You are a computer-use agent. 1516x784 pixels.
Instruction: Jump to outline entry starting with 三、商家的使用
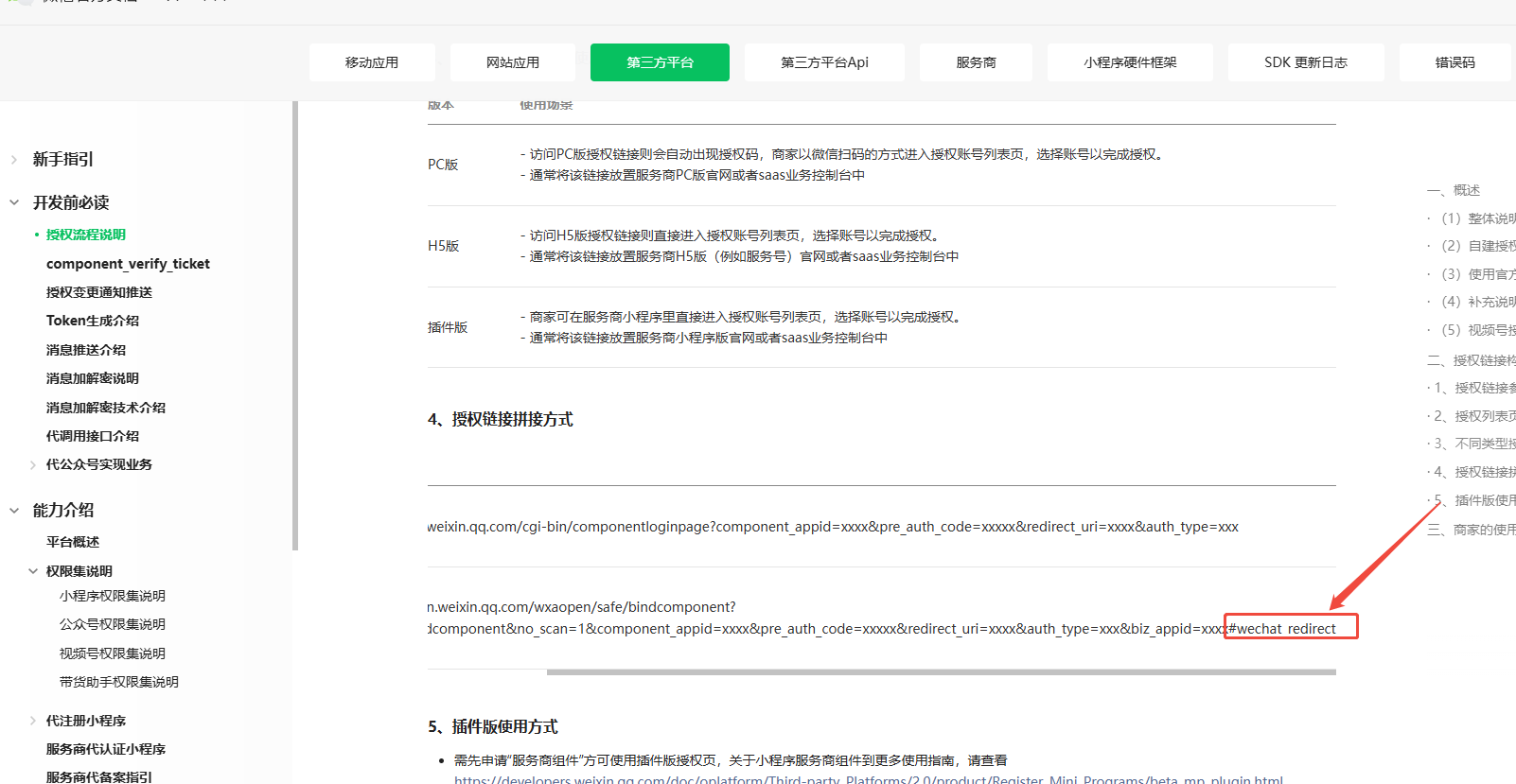pos(1472,530)
